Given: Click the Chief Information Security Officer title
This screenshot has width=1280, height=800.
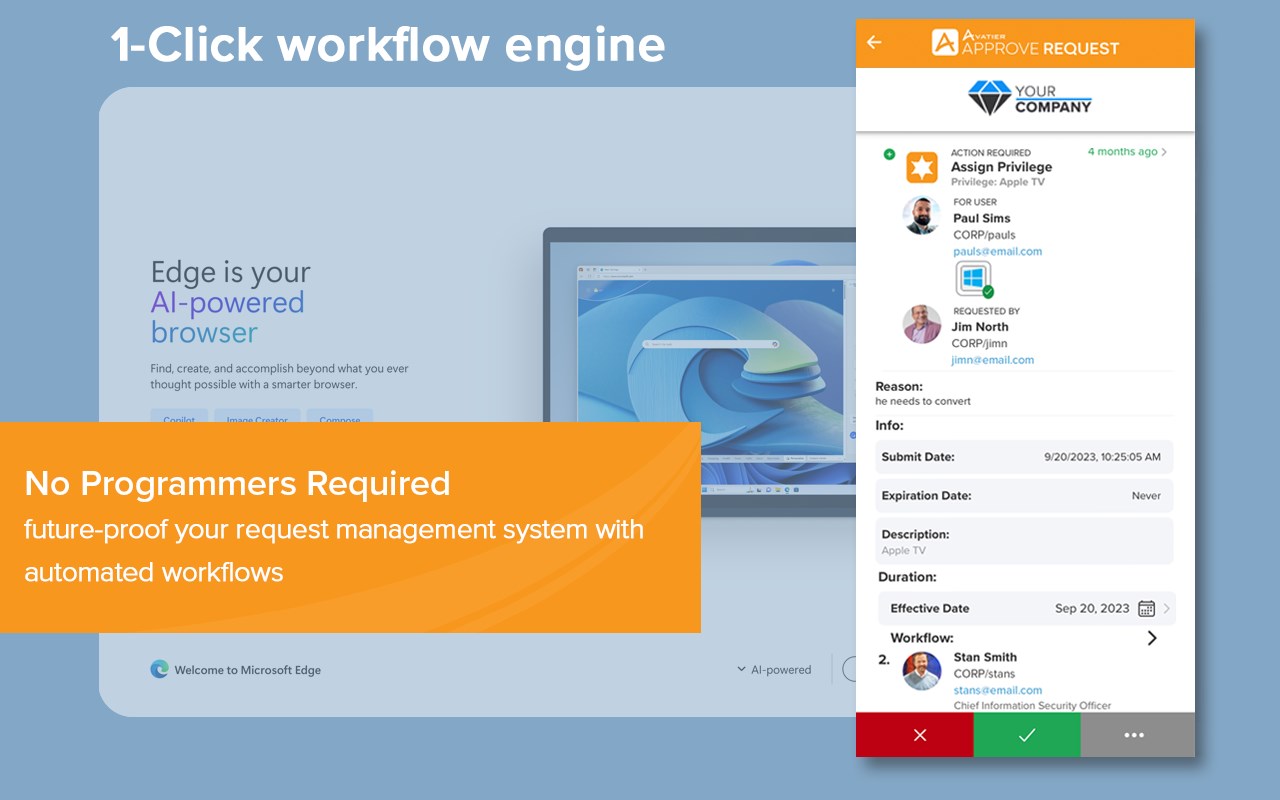Looking at the screenshot, I should pos(1032,705).
